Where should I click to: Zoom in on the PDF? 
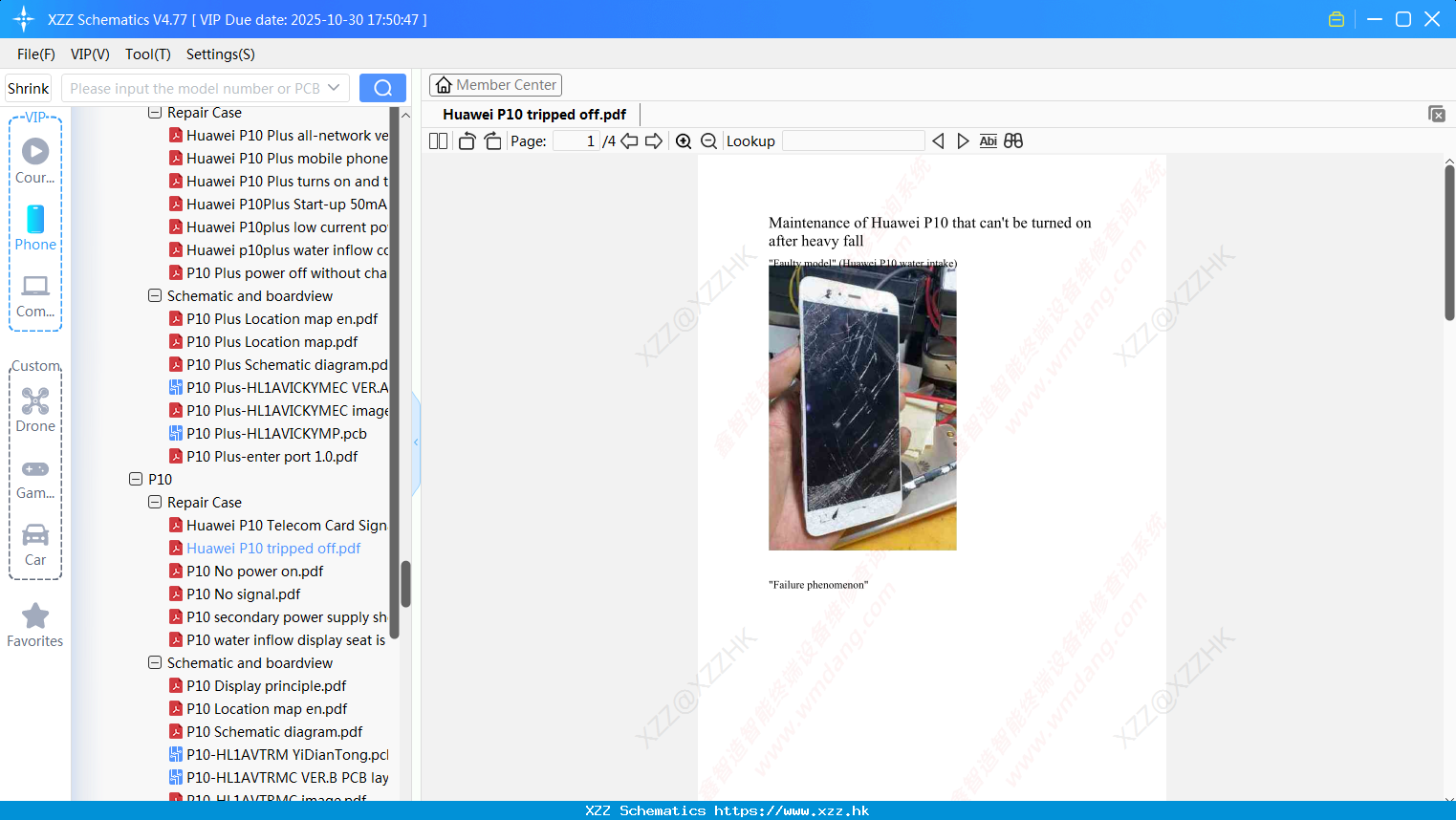[x=684, y=140]
